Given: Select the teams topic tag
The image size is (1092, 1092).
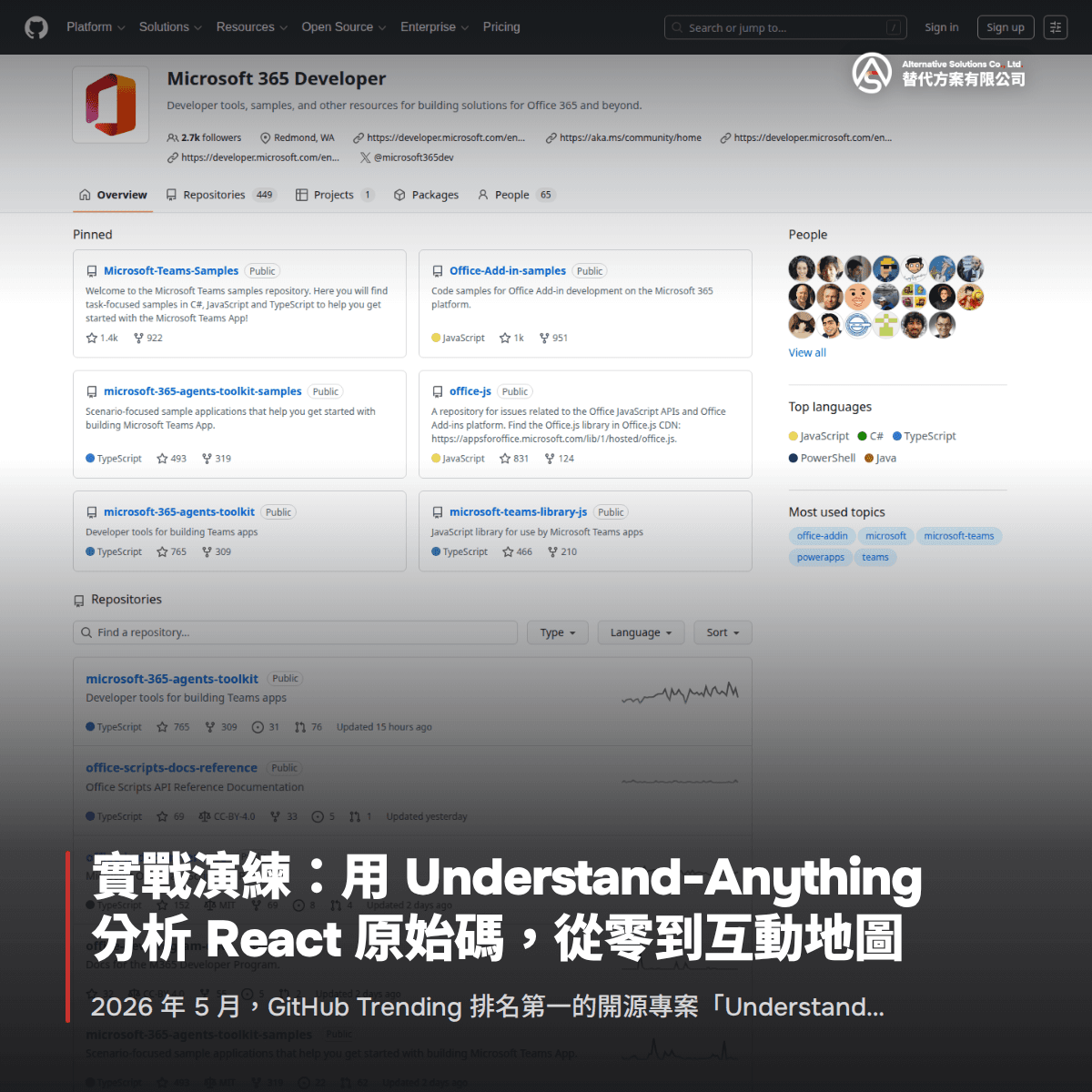Looking at the screenshot, I should pyautogui.click(x=875, y=557).
